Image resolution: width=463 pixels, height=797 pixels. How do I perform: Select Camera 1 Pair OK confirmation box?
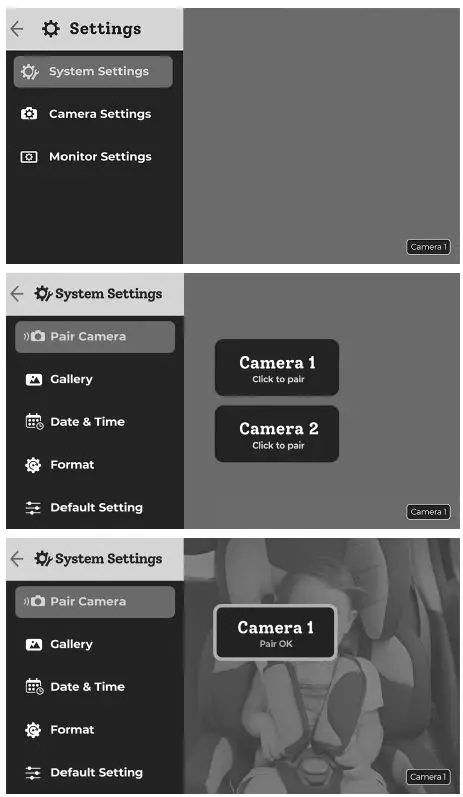click(x=275, y=633)
